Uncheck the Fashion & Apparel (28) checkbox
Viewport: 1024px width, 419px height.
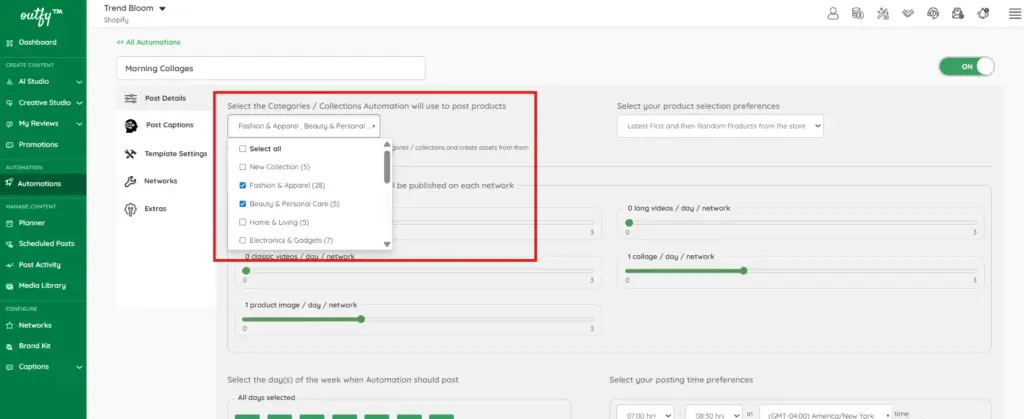(243, 185)
